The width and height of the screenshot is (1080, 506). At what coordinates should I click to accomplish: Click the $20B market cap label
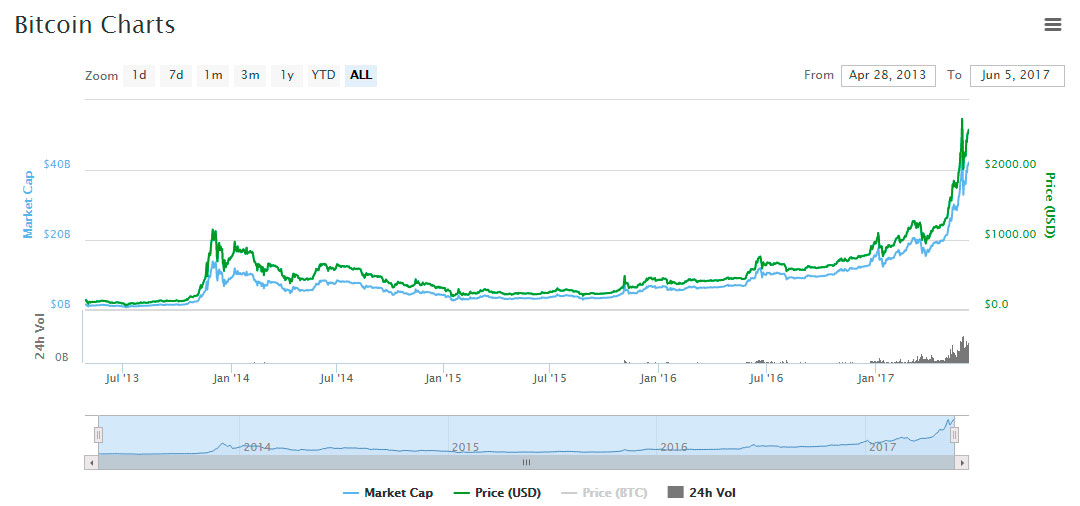click(x=57, y=234)
